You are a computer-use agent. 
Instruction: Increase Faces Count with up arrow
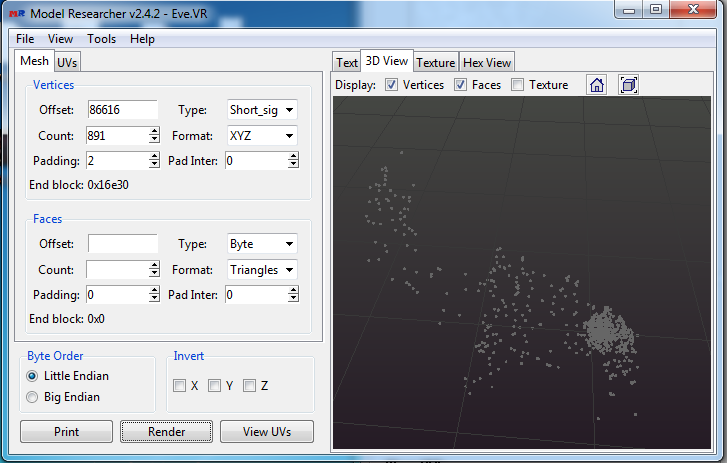point(154,265)
